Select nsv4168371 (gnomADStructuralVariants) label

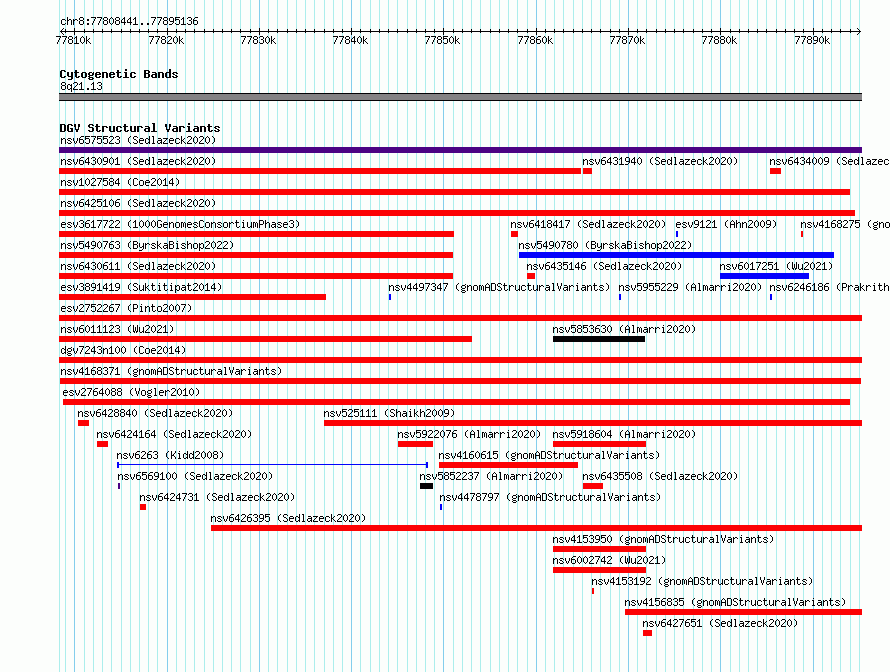(x=171, y=371)
